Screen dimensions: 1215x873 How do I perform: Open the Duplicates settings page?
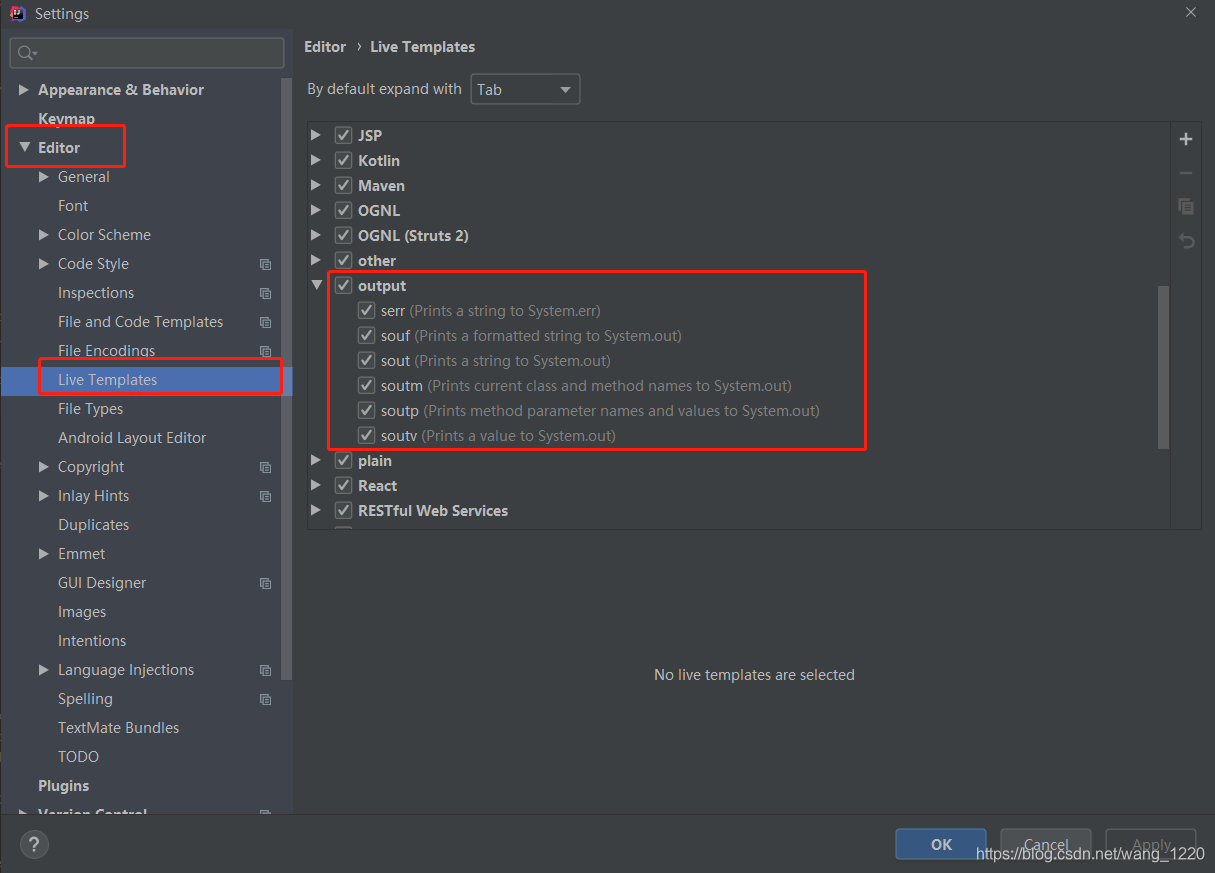pyautogui.click(x=93, y=525)
